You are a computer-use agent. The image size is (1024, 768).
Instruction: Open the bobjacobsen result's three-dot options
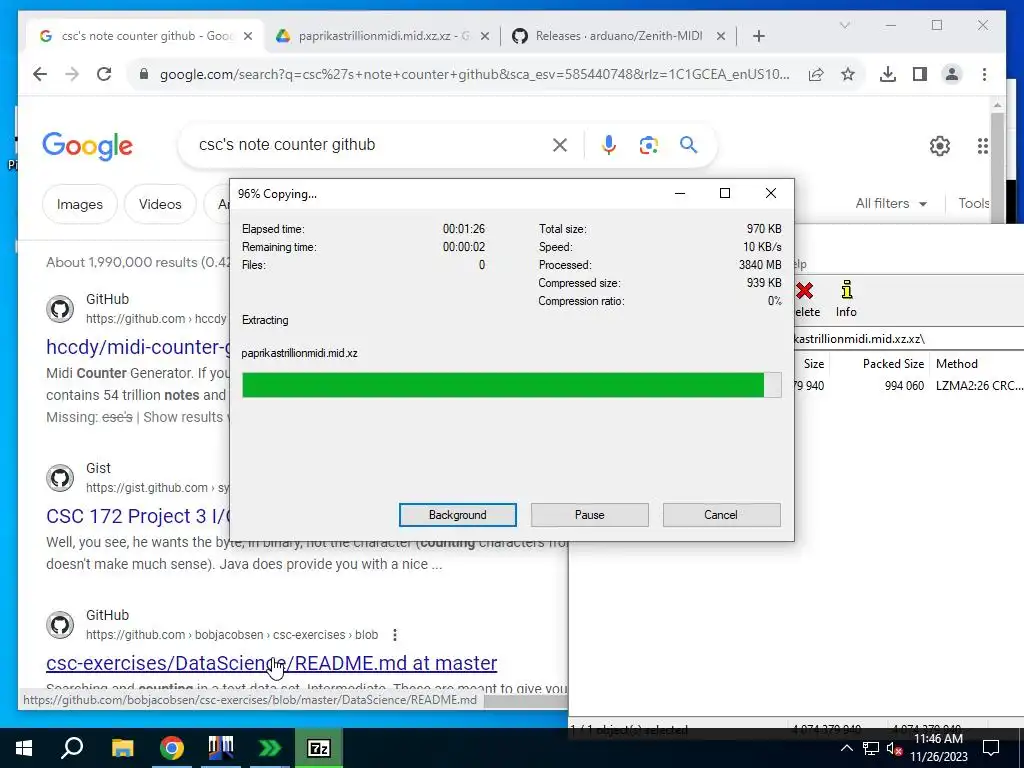(394, 635)
